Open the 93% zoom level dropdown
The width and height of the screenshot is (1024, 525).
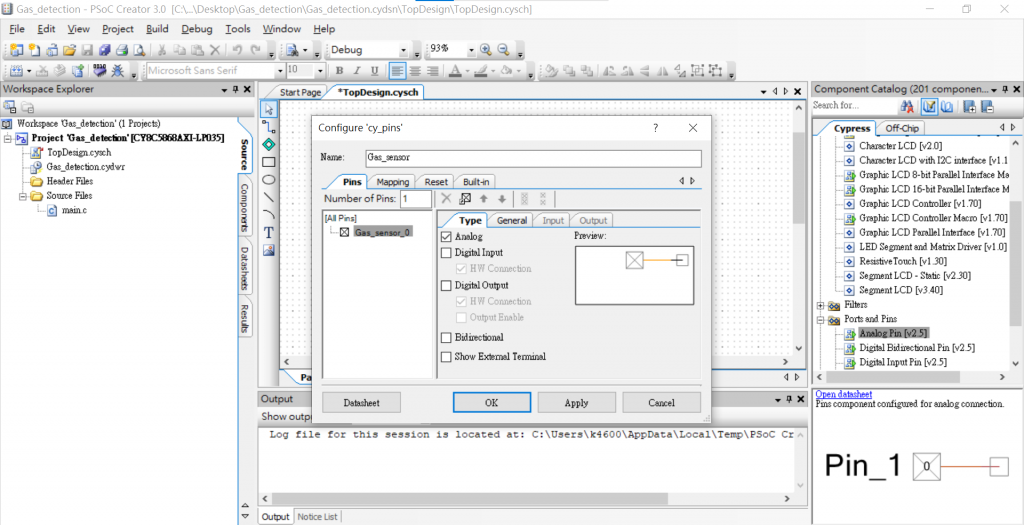coord(471,50)
